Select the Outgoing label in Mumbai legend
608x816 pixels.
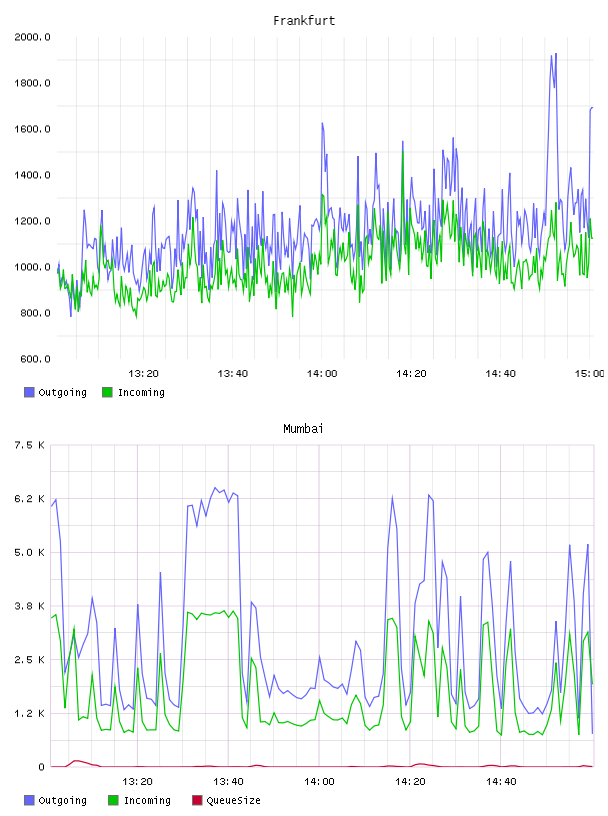62,800
